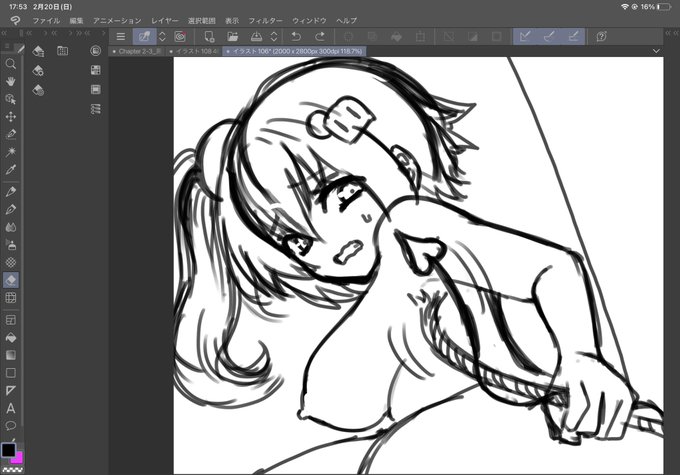
Task: Toggle the highlighted edit mode button
Action: (x=144, y=36)
